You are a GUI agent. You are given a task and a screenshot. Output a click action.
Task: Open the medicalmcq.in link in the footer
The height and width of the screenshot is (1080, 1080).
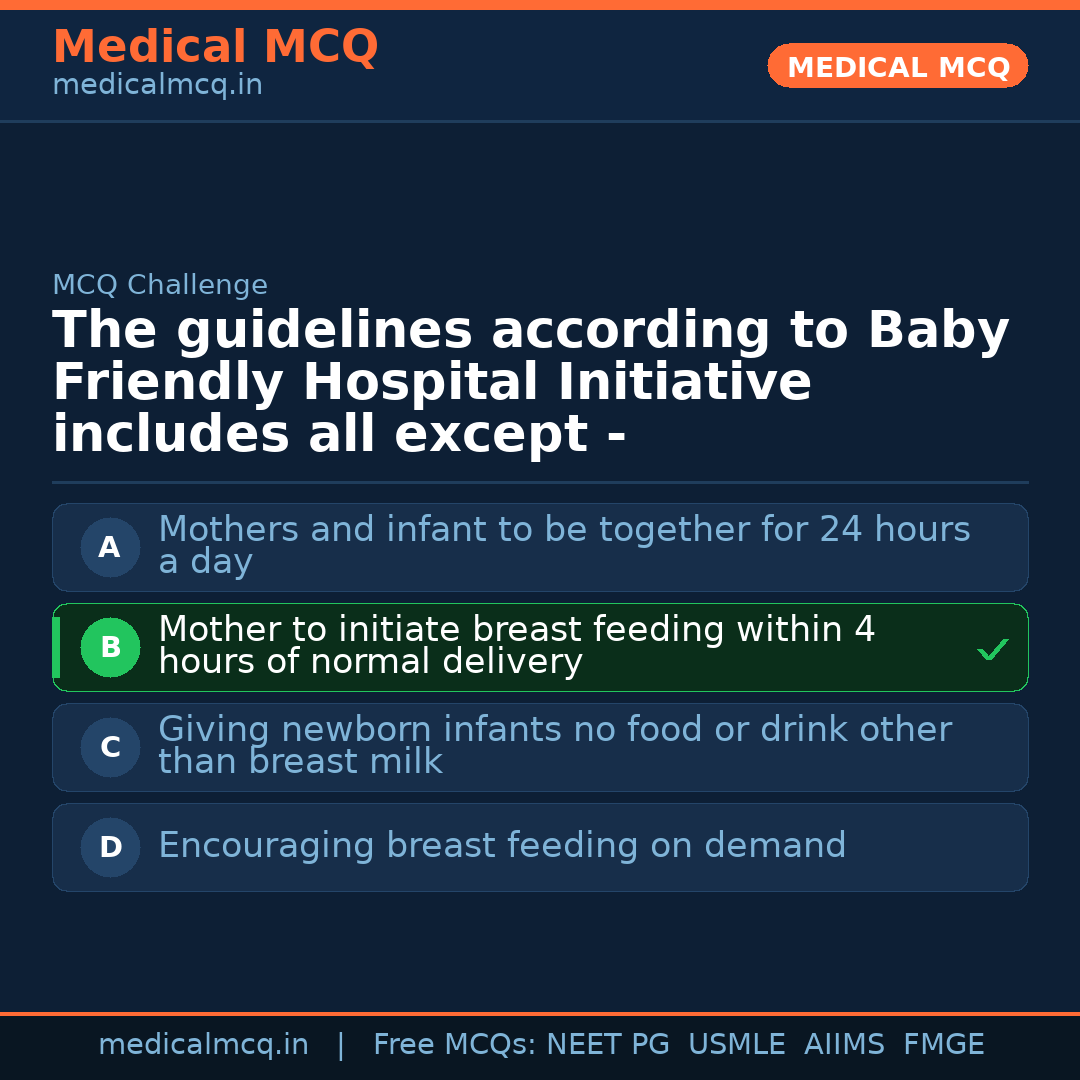[203, 1045]
